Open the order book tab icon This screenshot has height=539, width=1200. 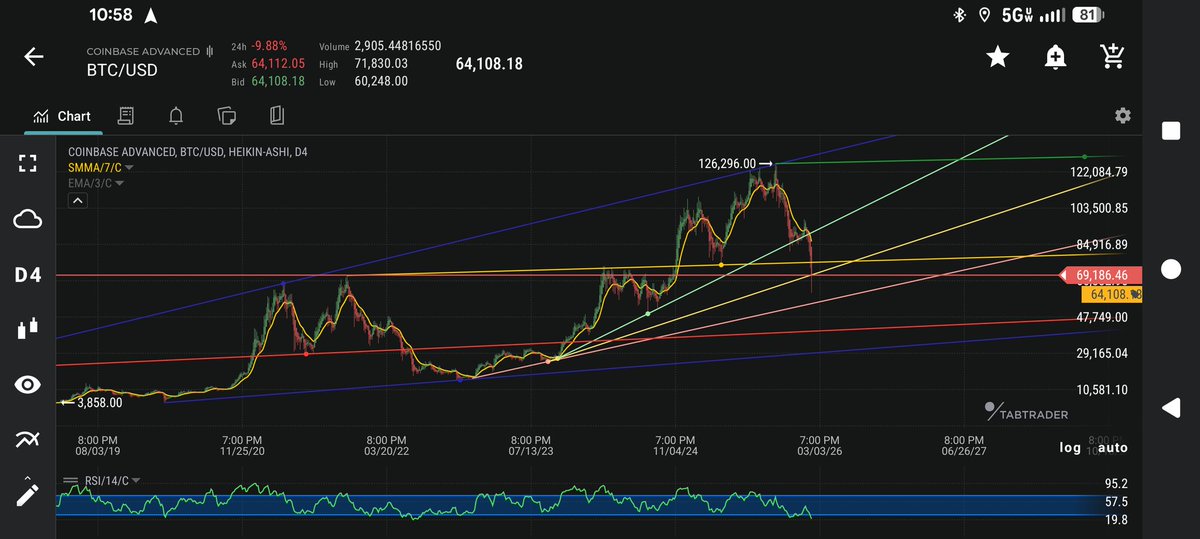126,116
